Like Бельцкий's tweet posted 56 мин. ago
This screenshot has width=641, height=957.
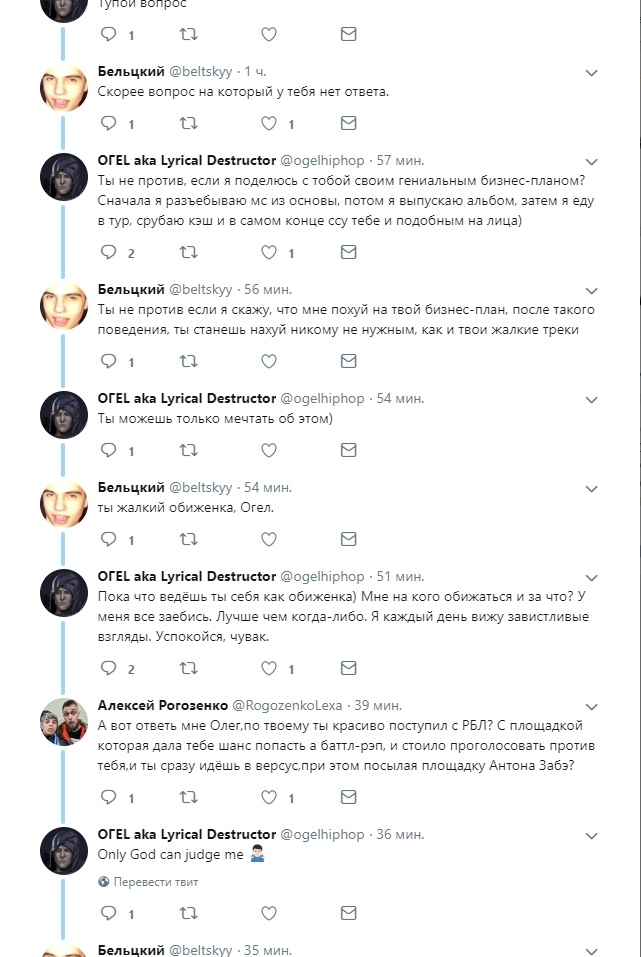click(x=268, y=361)
